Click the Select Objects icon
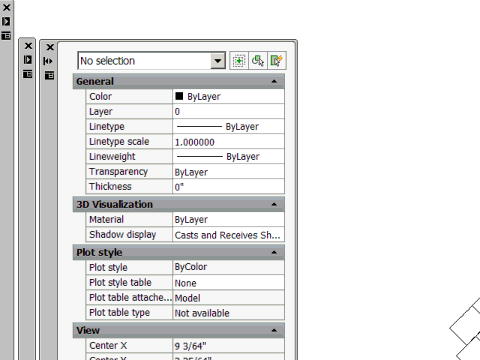Image resolution: width=480 pixels, height=360 pixels. coord(258,61)
